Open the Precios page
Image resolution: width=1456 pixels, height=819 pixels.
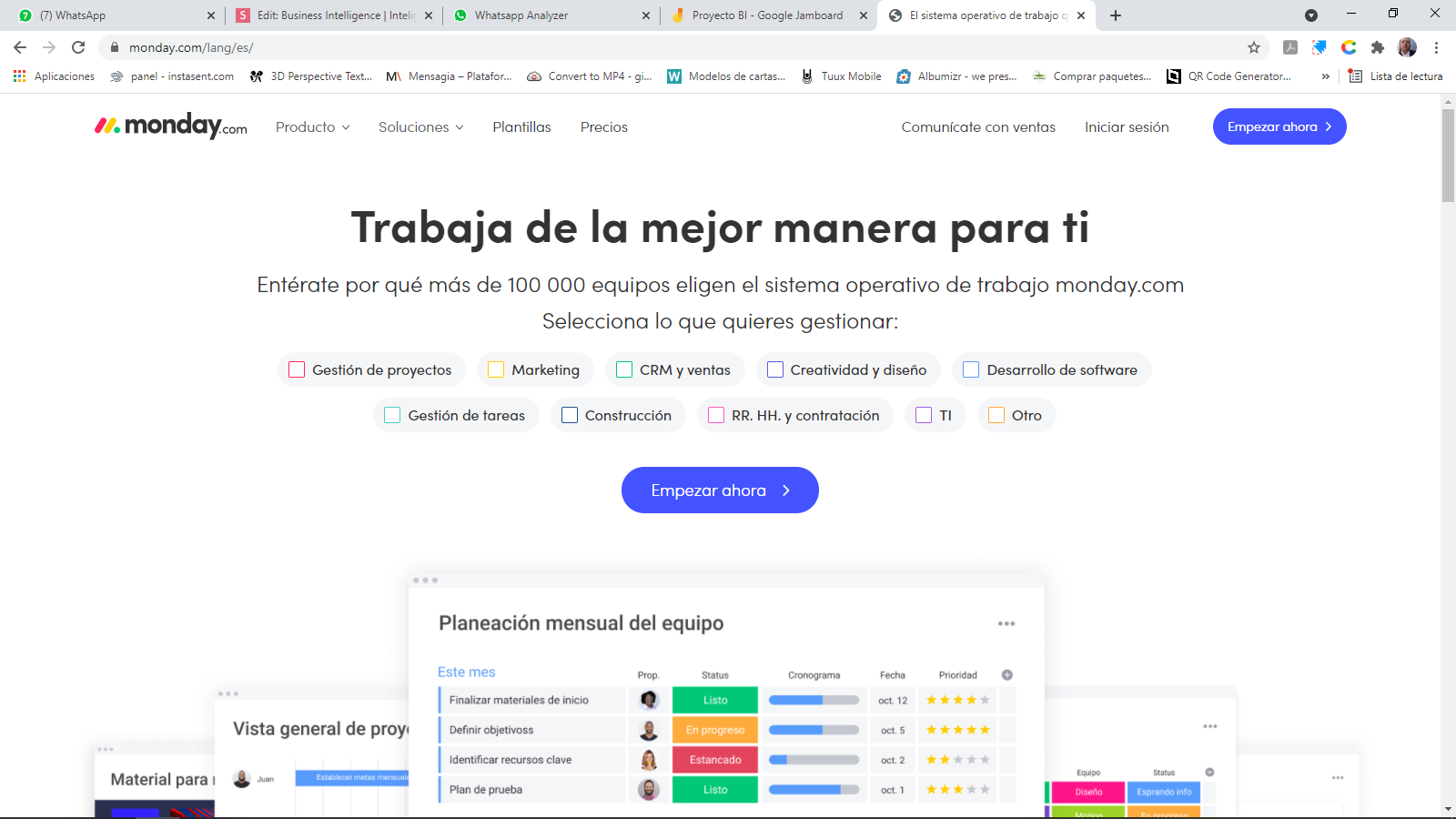604,127
